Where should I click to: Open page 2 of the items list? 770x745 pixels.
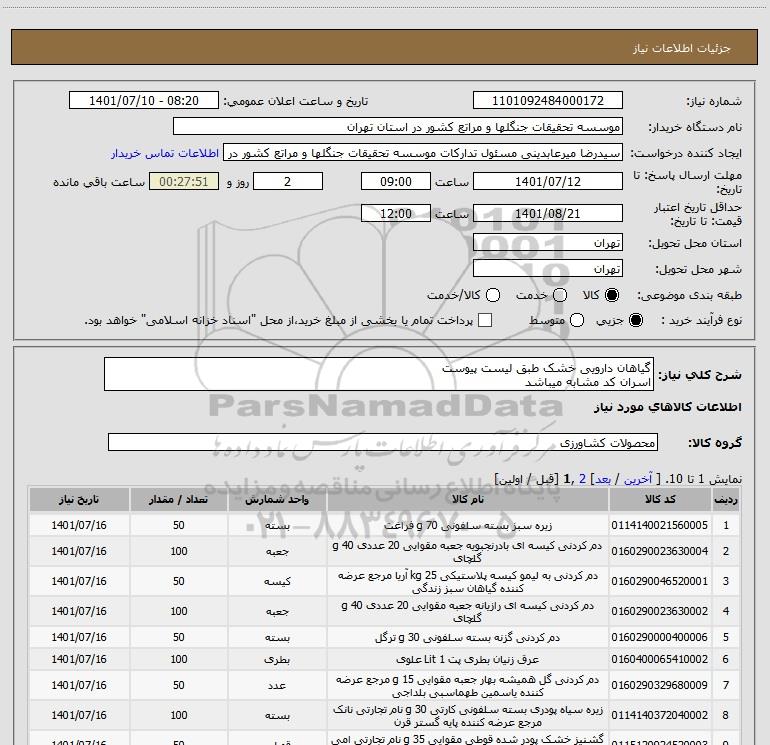click(582, 479)
